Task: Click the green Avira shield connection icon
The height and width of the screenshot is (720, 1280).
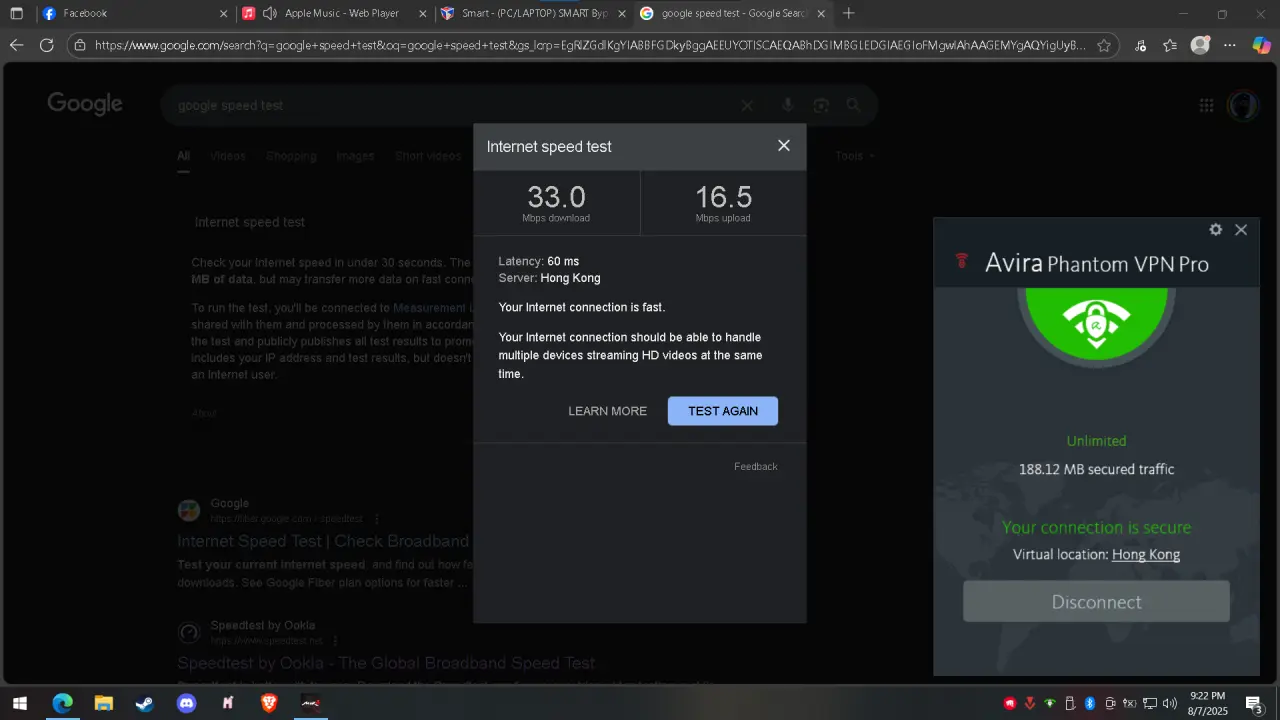Action: coord(1096,325)
